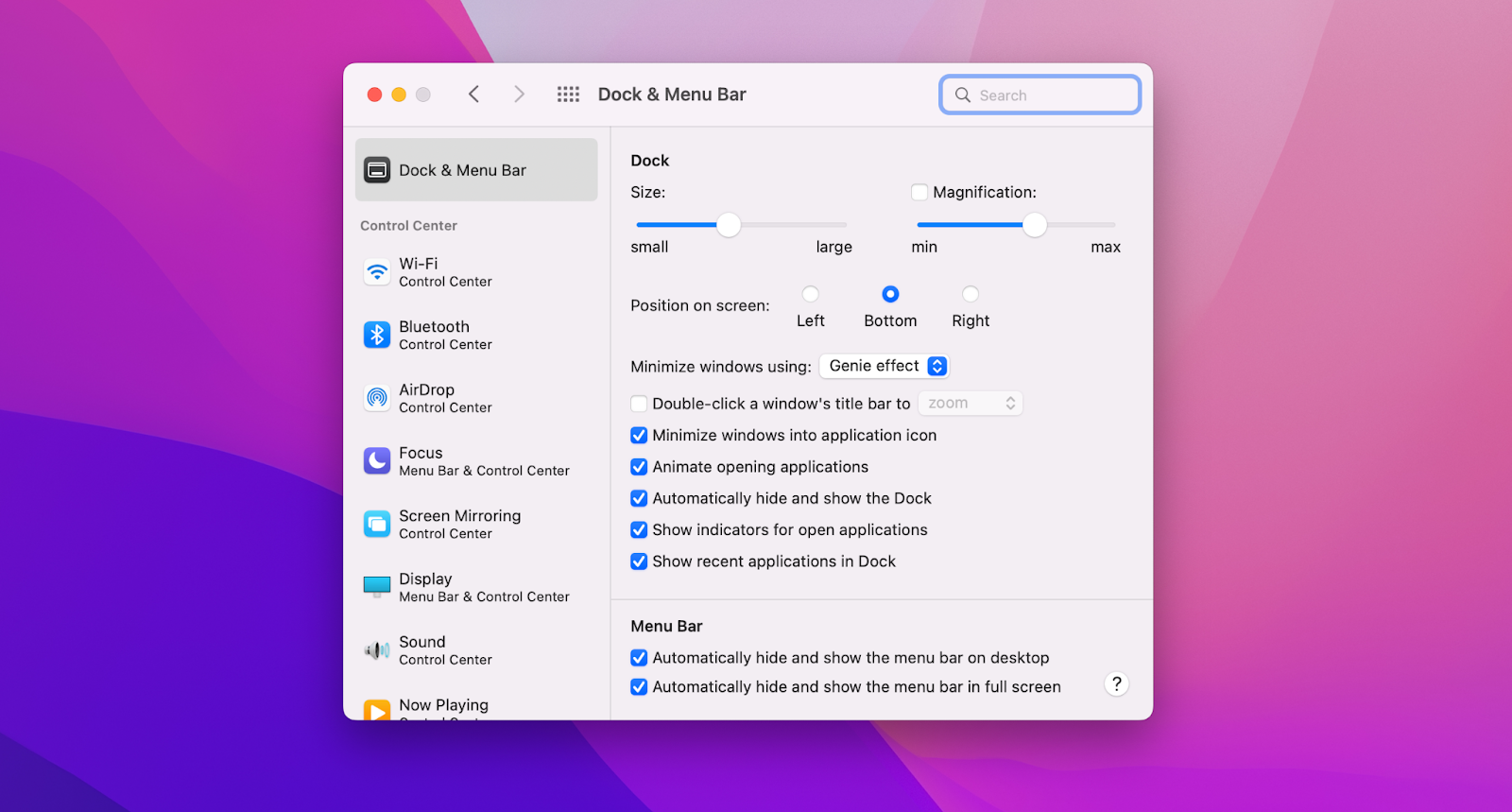Image resolution: width=1512 pixels, height=812 pixels.
Task: Click the AirDrop icon in sidebar
Action: [377, 398]
